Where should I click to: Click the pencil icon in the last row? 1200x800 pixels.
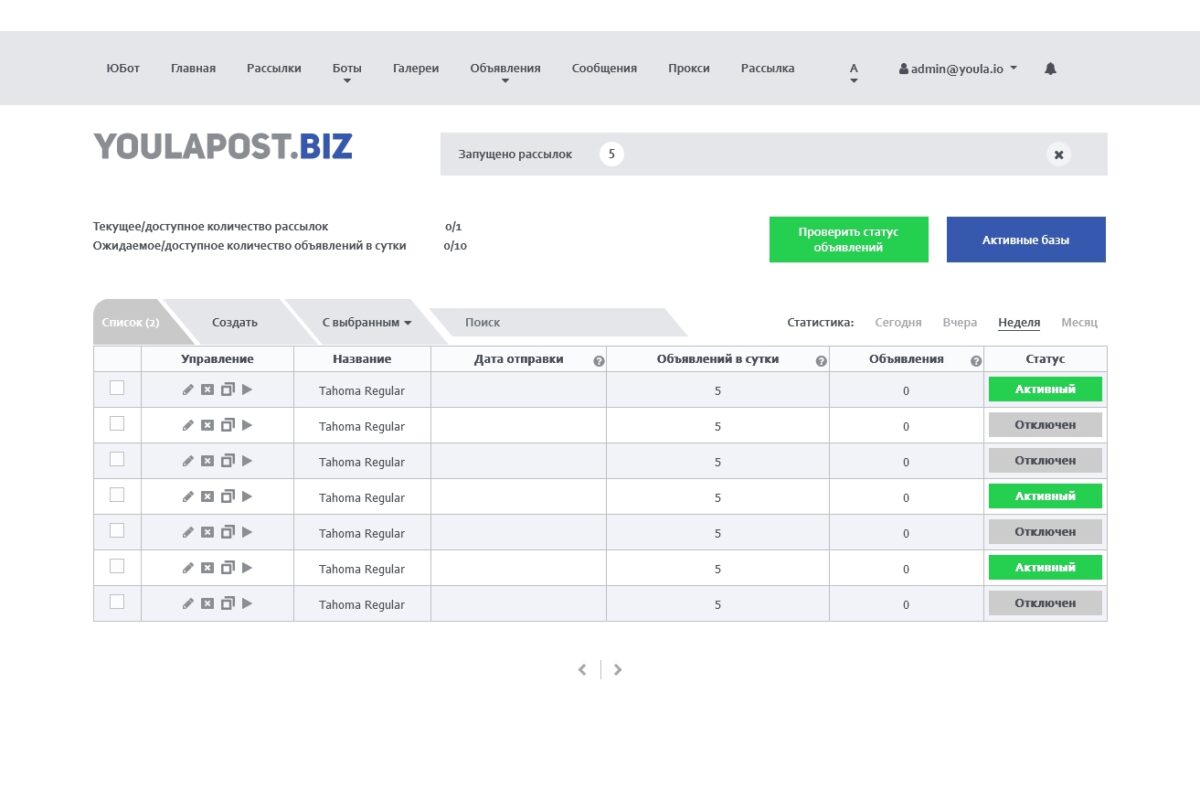point(188,604)
